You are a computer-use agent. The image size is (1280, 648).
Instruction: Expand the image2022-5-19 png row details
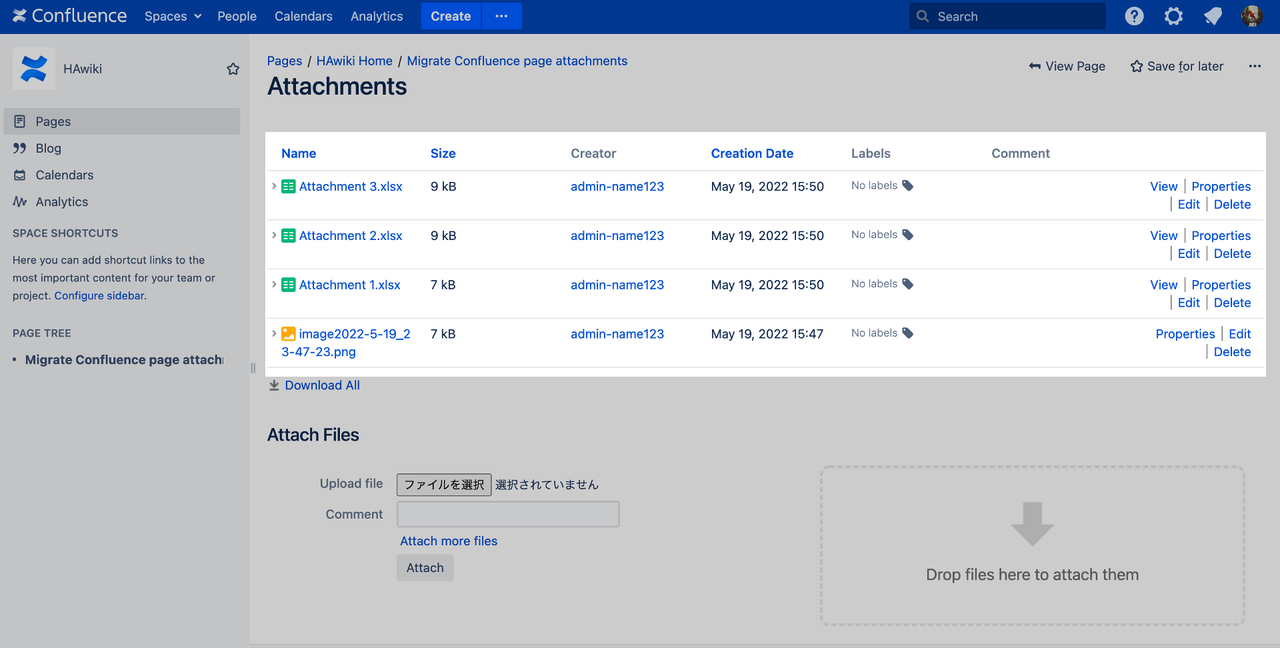274,333
